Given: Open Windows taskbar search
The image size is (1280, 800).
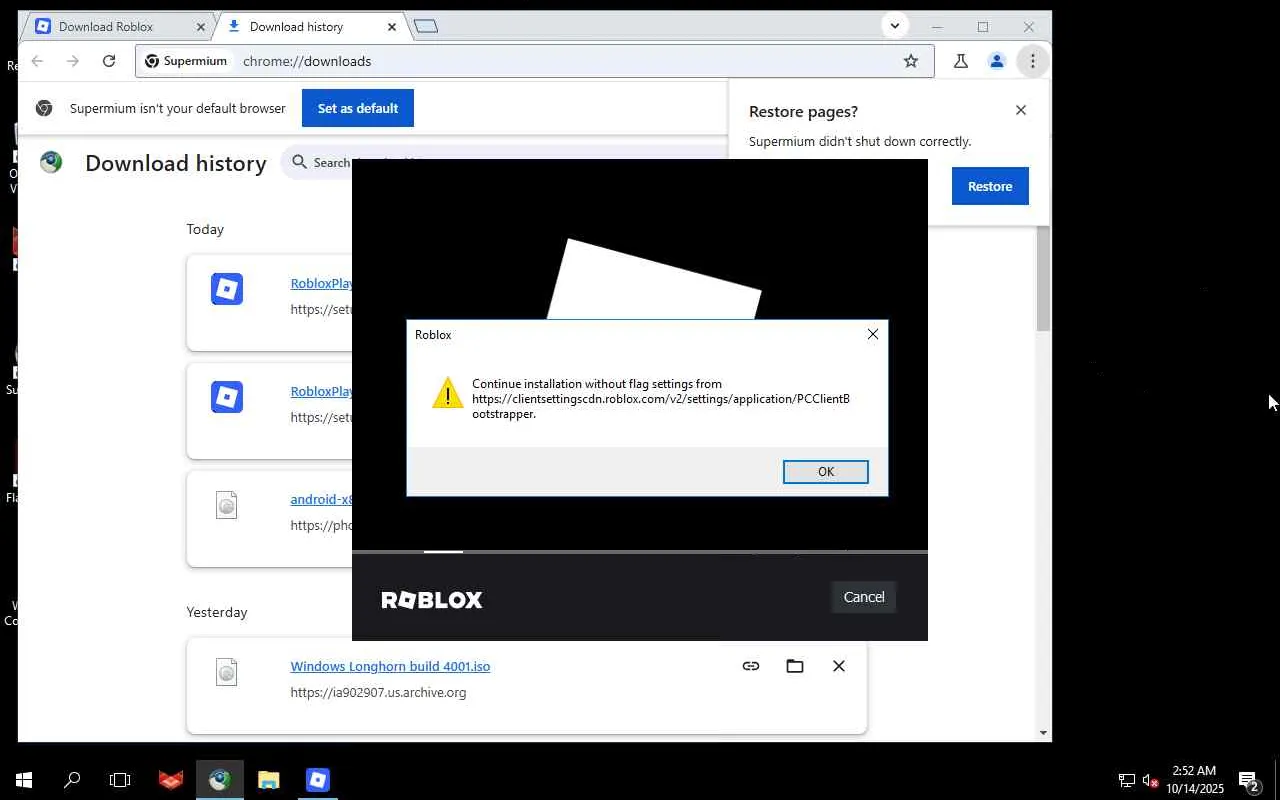Looking at the screenshot, I should click(72, 780).
